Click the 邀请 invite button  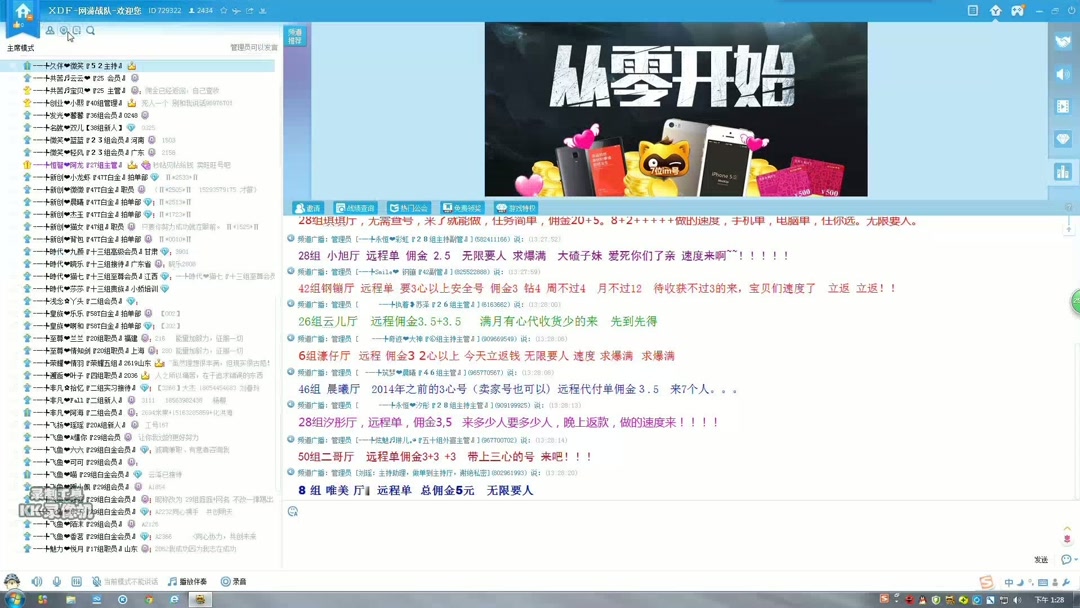click(310, 207)
